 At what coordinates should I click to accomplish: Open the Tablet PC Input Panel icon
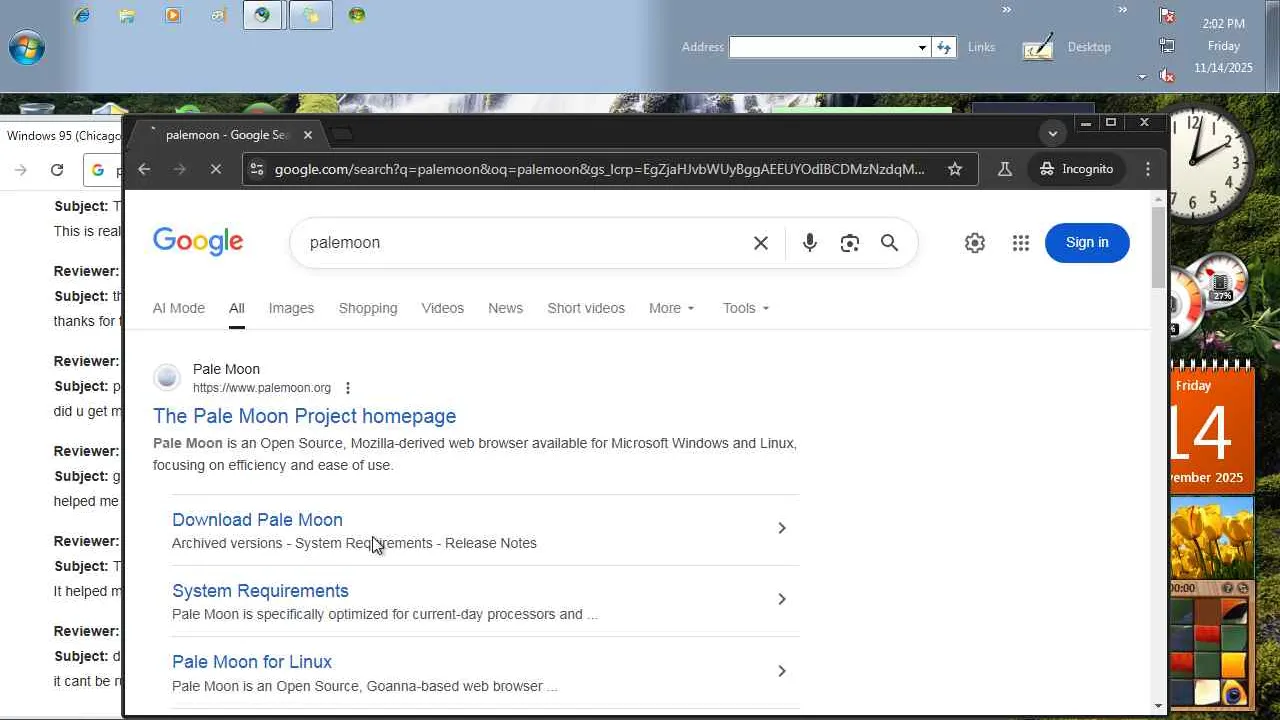(1038, 47)
